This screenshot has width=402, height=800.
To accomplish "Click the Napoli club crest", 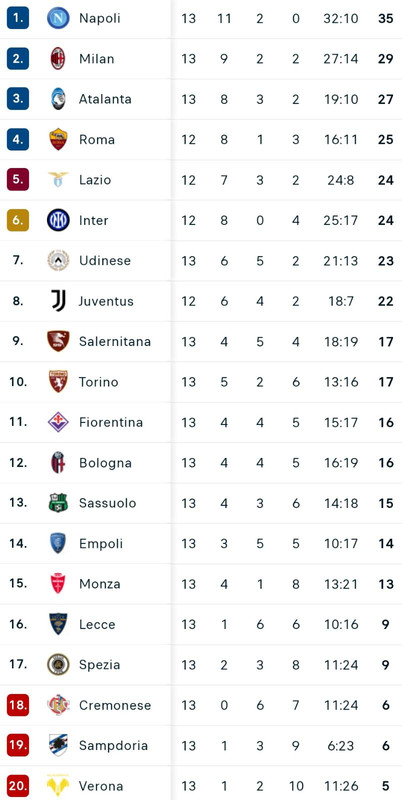I will pyautogui.click(x=58, y=18).
